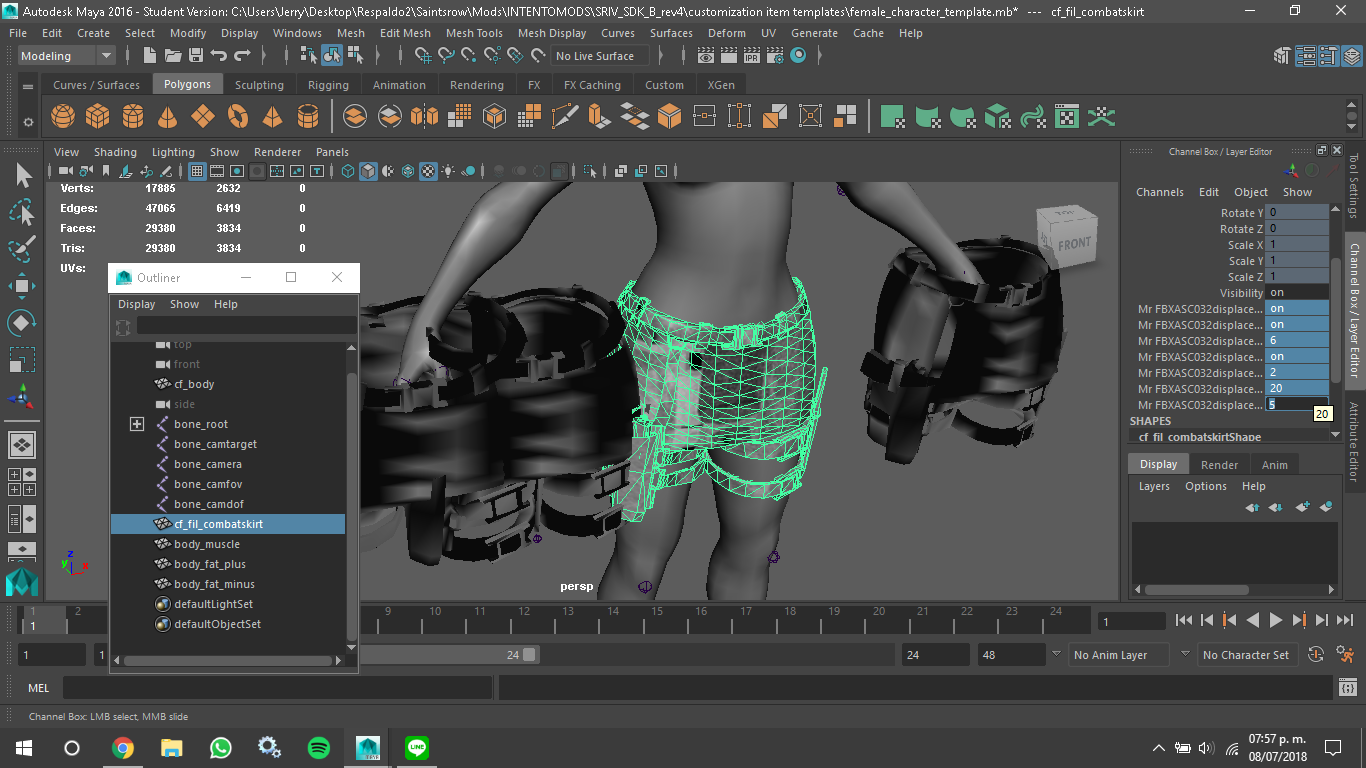Create a polygon torus from the shelf
The width and height of the screenshot is (1366, 768).
[x=238, y=117]
